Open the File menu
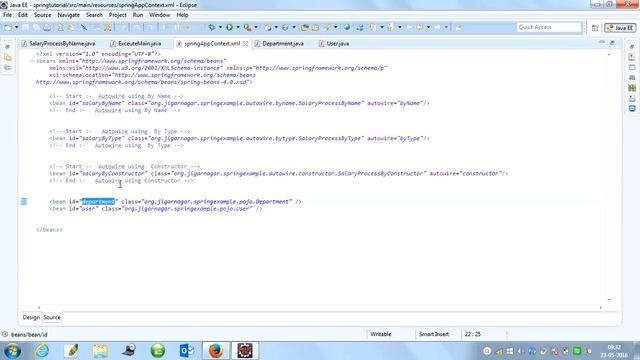The image size is (640, 360). pyautogui.click(x=7, y=15)
